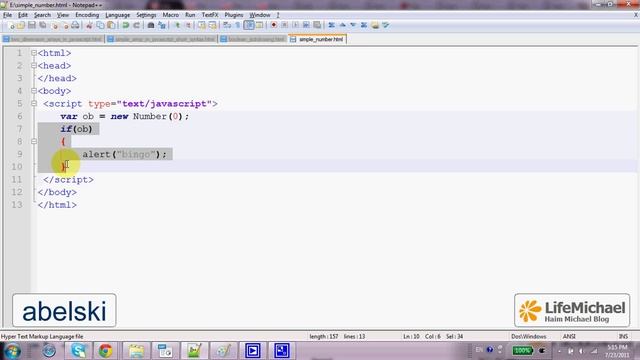Toggle synchronize horizontal scrolling
640x360 pixels.
click(x=213, y=25)
